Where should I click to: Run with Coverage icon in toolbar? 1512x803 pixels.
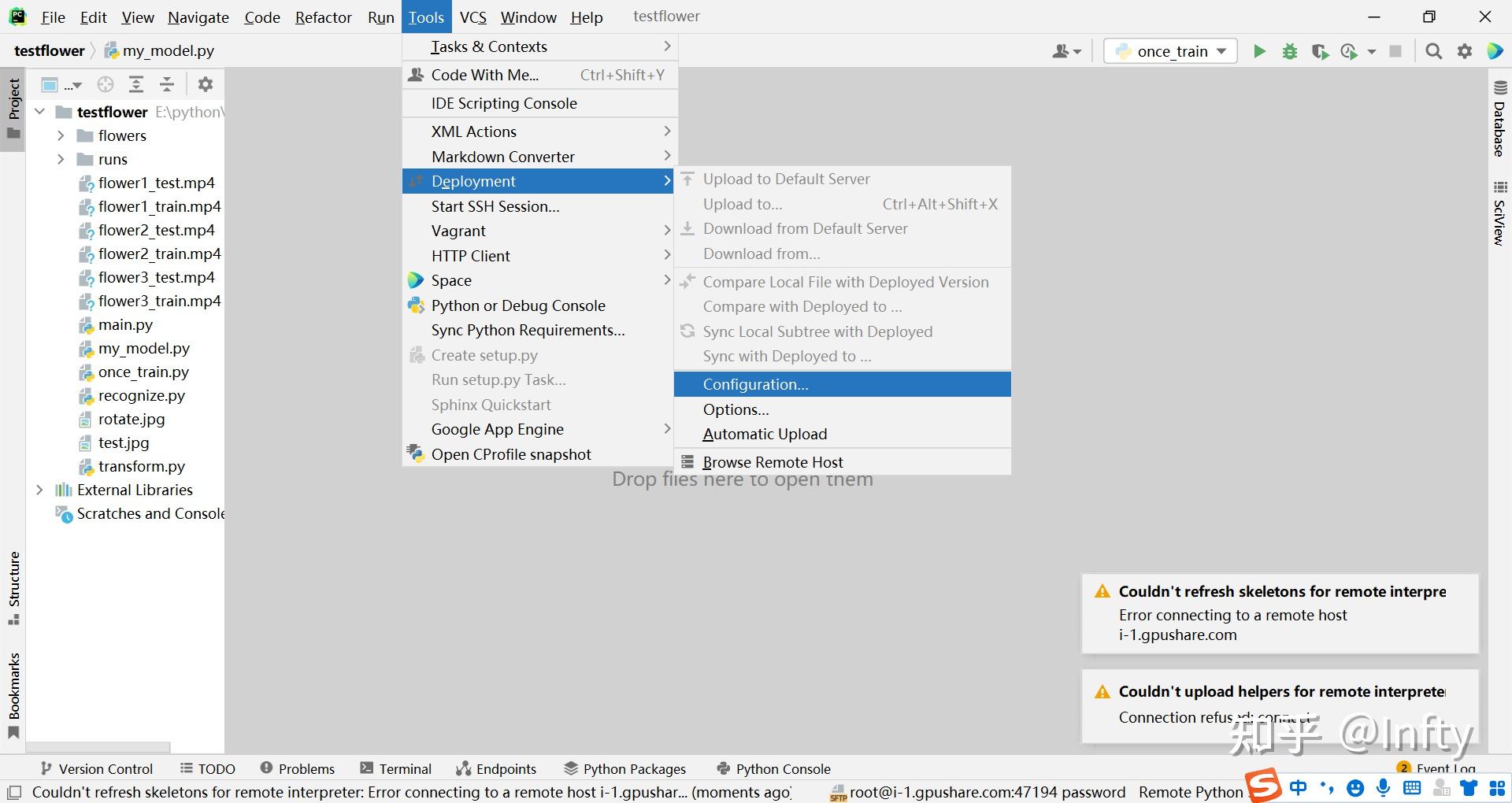coord(1320,51)
